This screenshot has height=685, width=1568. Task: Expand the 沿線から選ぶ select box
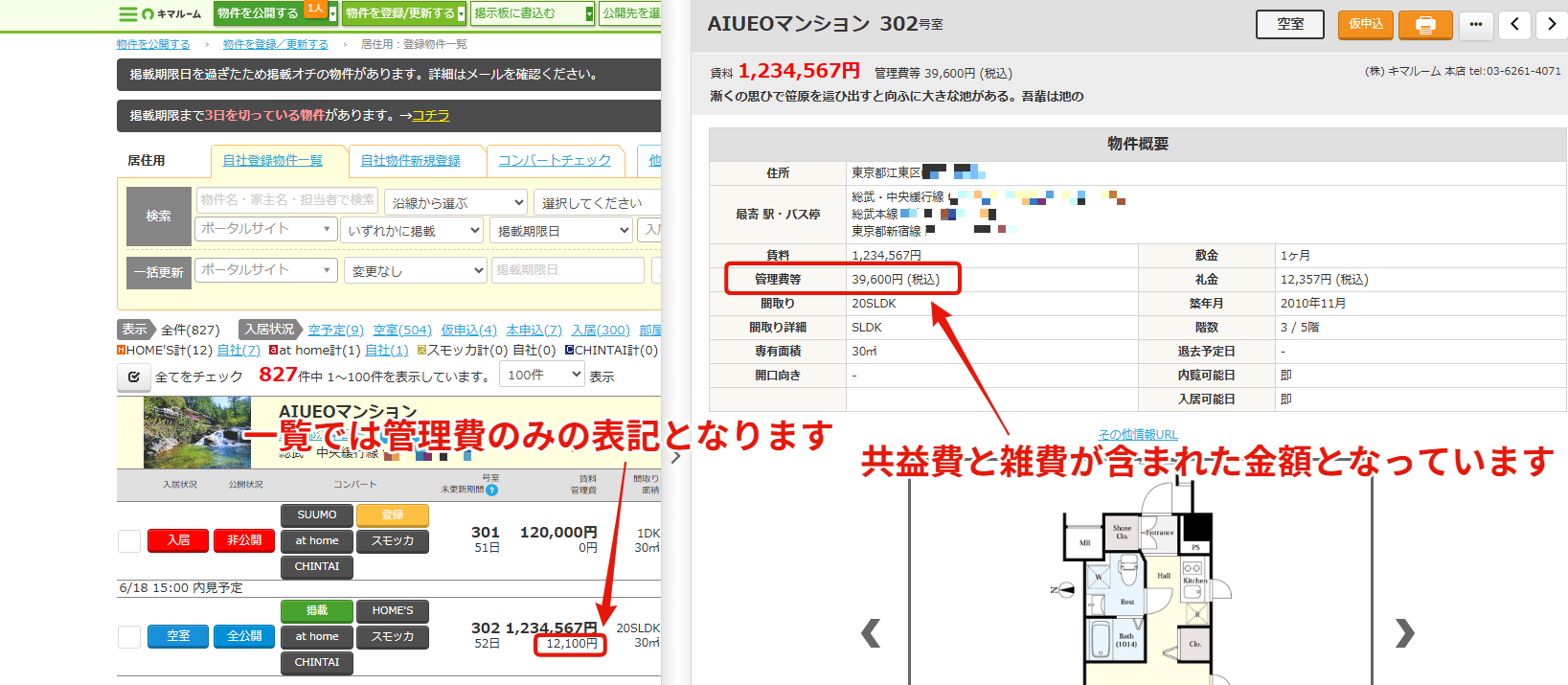pyautogui.click(x=456, y=202)
